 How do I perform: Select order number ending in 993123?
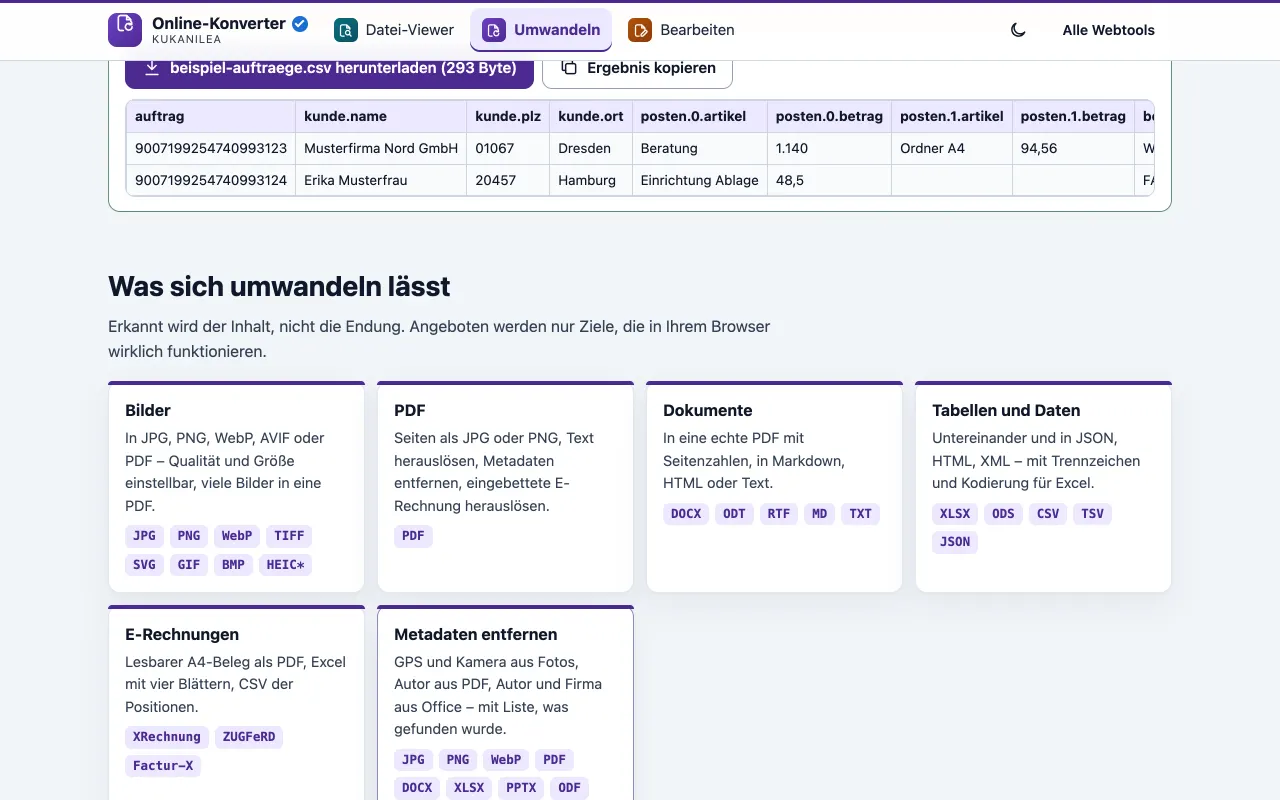pyautogui.click(x=210, y=148)
